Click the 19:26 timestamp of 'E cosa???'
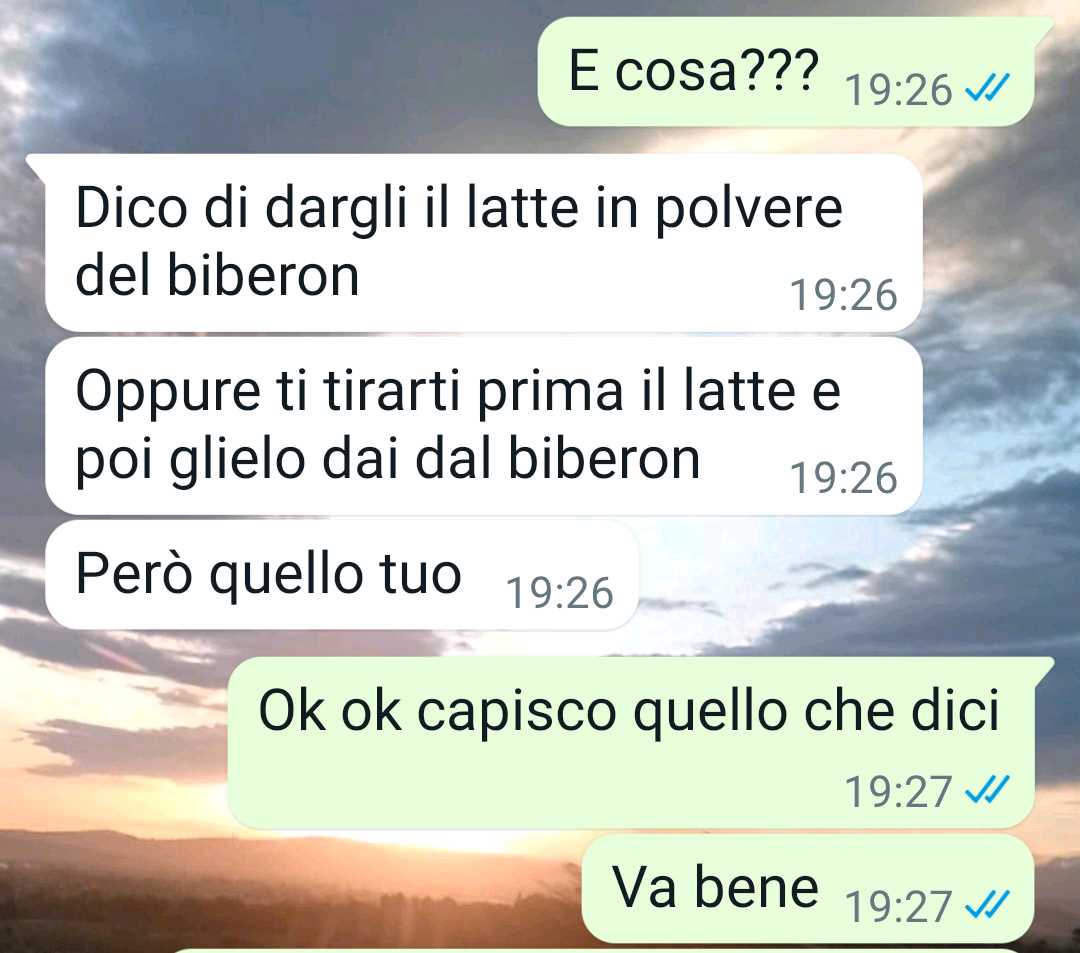Screen dimensions: 1080x953 tap(898, 90)
